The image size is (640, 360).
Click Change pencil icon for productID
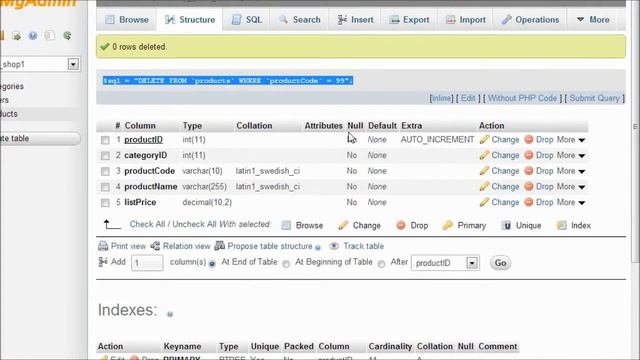pos(484,140)
